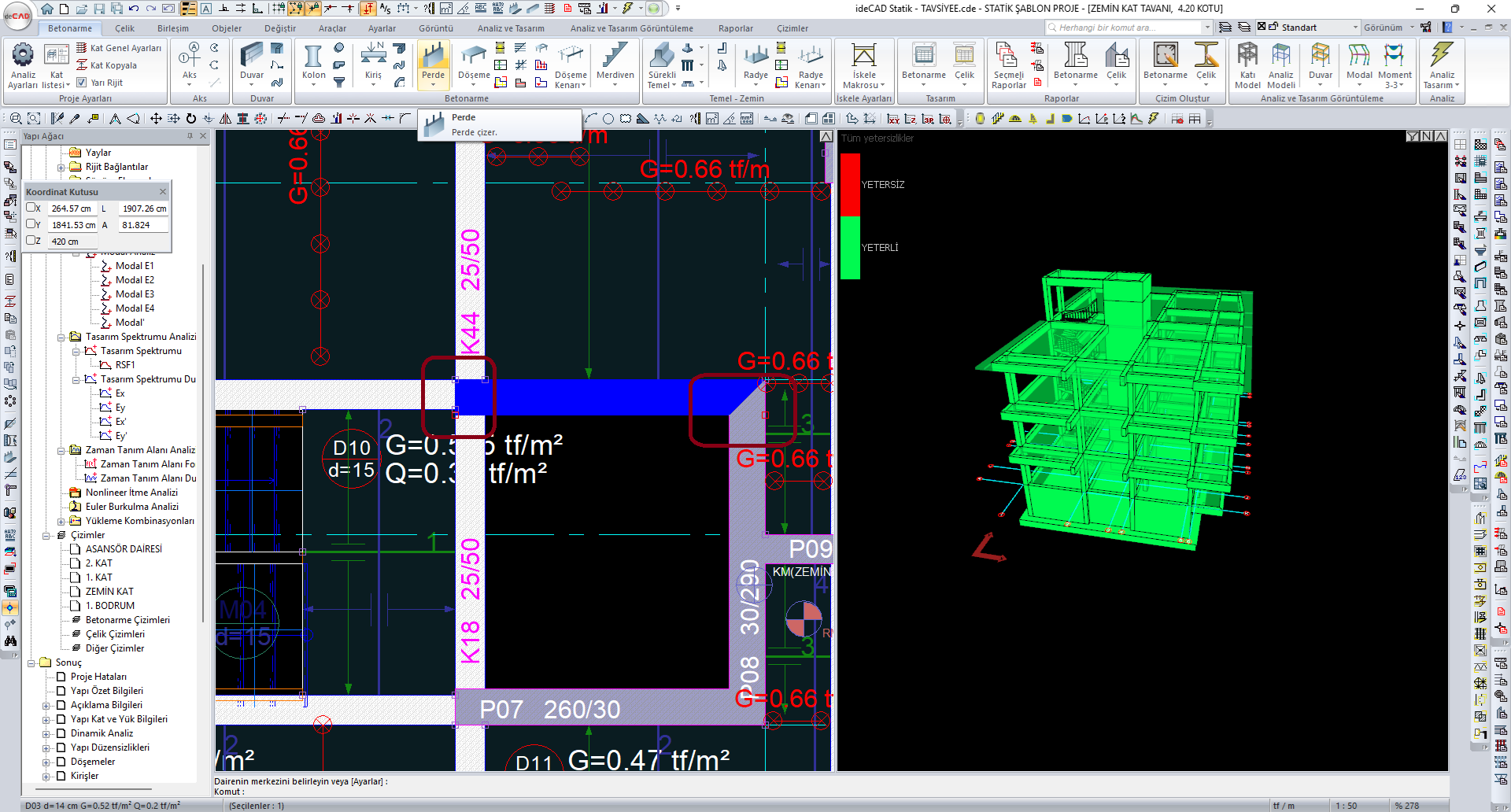Tick the Proje Hataları checkbox

[x=61, y=677]
